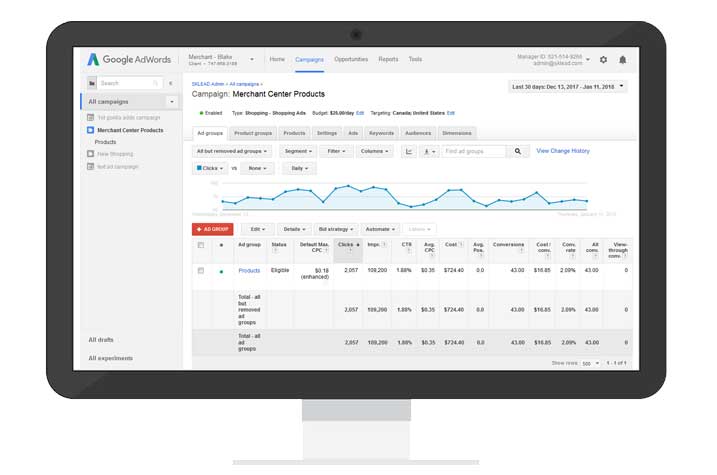
Task: Switch to the Products tab
Action: coord(294,133)
